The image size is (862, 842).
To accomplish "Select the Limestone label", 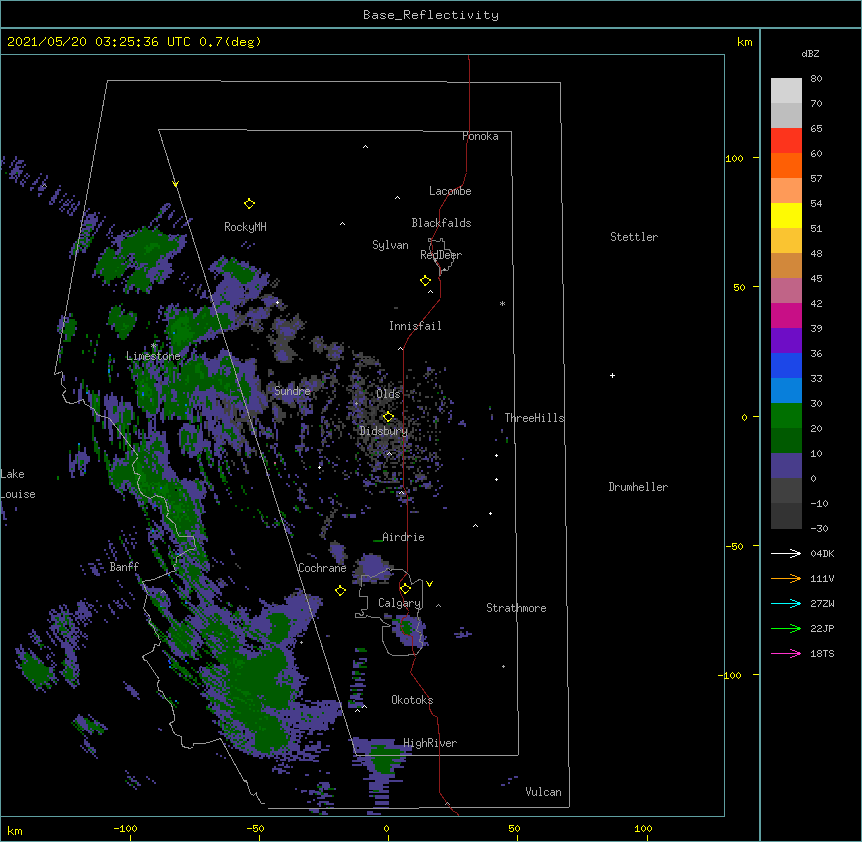I will pyautogui.click(x=153, y=356).
